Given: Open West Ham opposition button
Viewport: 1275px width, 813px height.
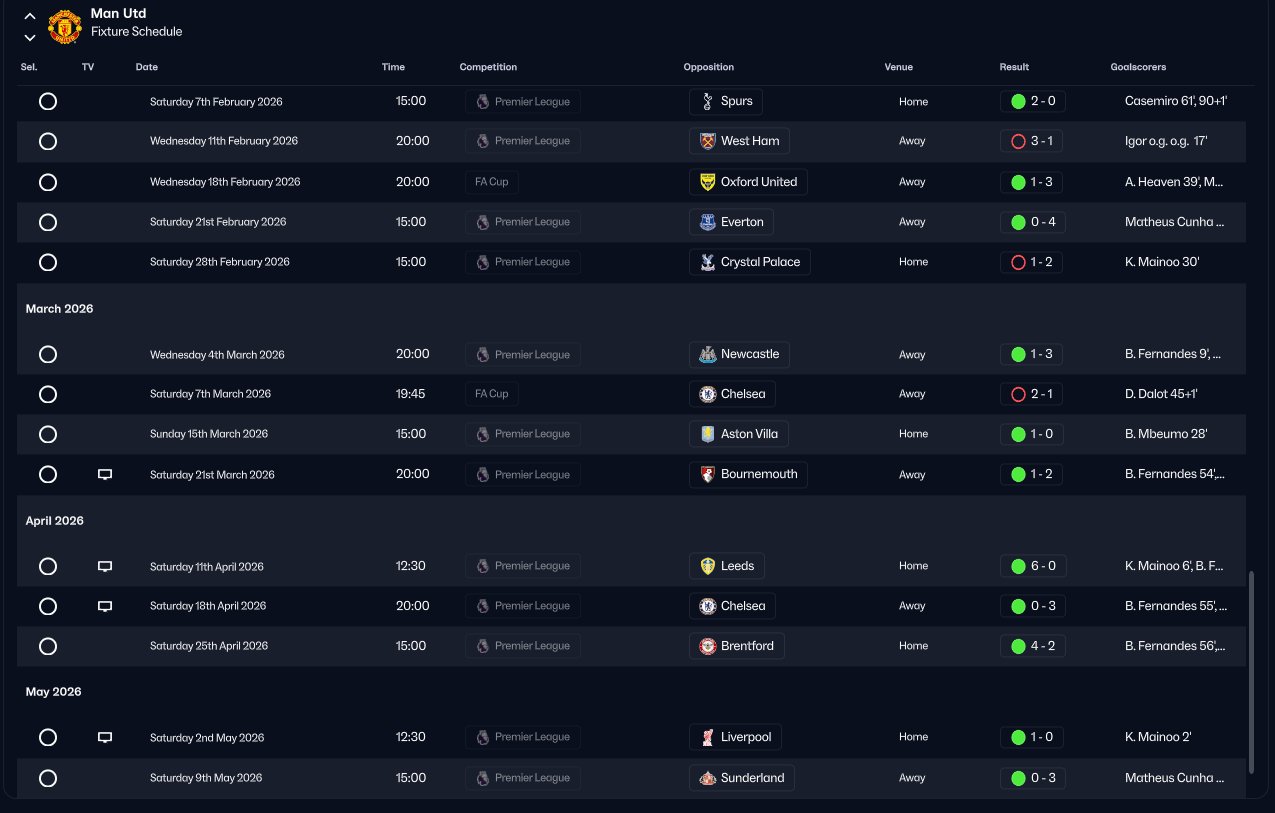Looking at the screenshot, I should (x=739, y=141).
